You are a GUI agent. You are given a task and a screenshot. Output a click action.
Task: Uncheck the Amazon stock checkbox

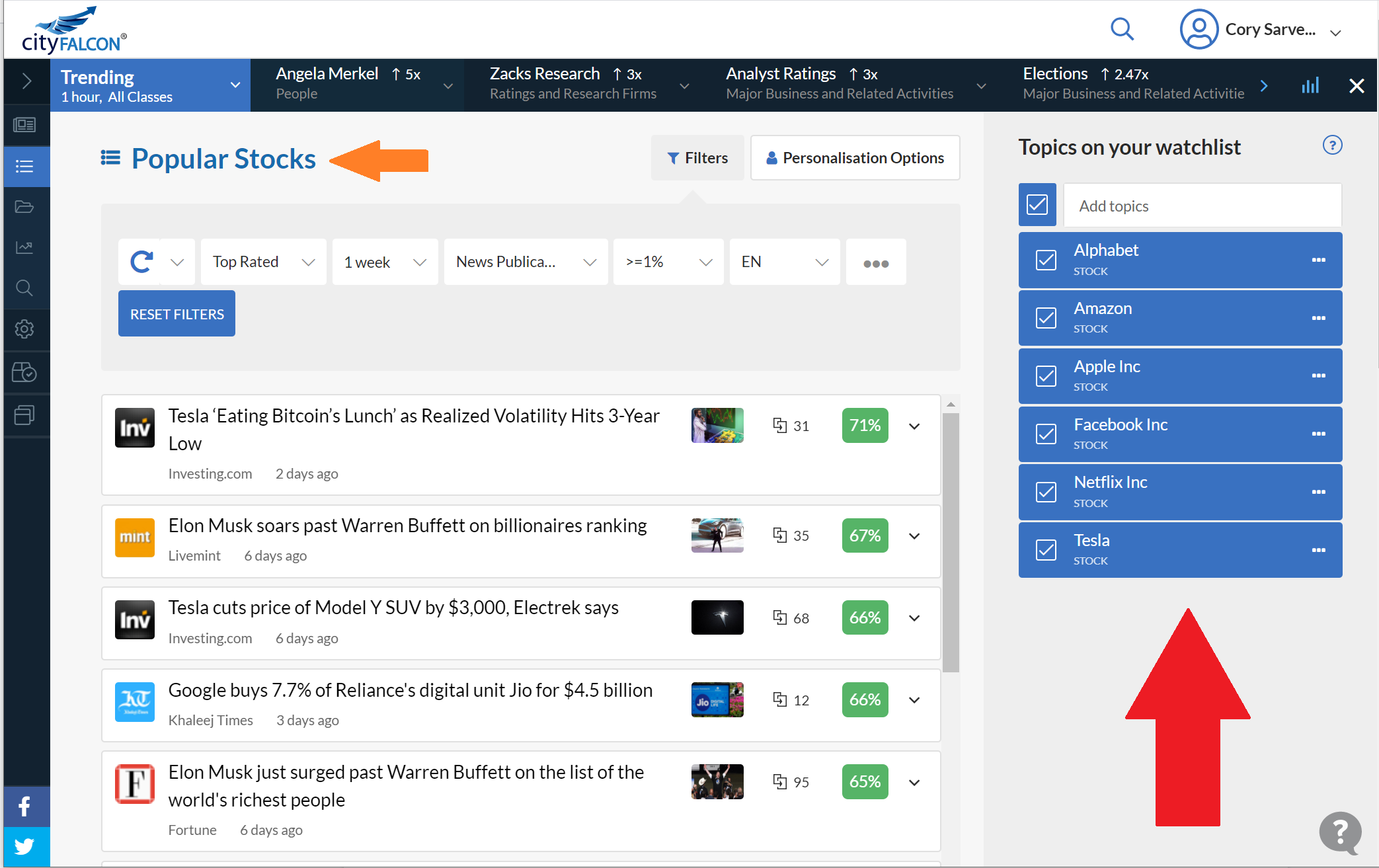click(1046, 318)
